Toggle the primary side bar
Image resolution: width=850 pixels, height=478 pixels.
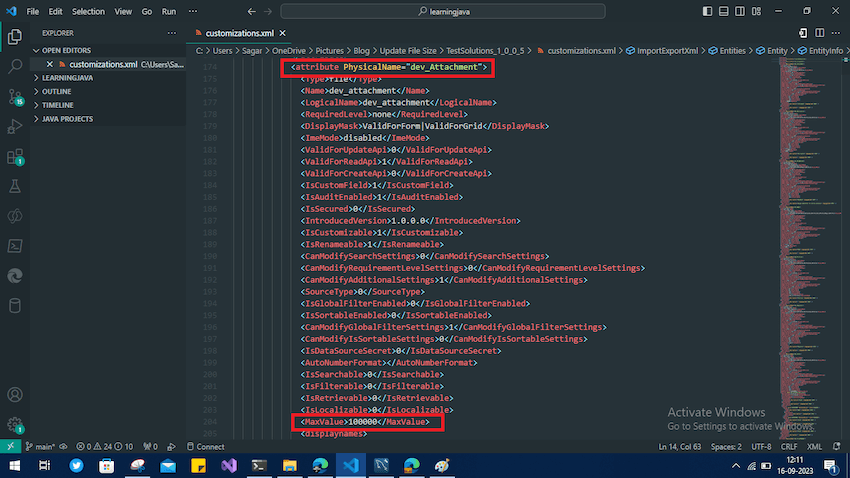(707, 11)
